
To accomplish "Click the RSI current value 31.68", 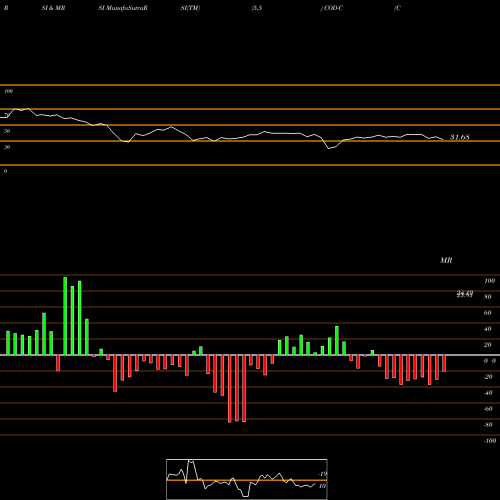I will [x=460, y=137].
